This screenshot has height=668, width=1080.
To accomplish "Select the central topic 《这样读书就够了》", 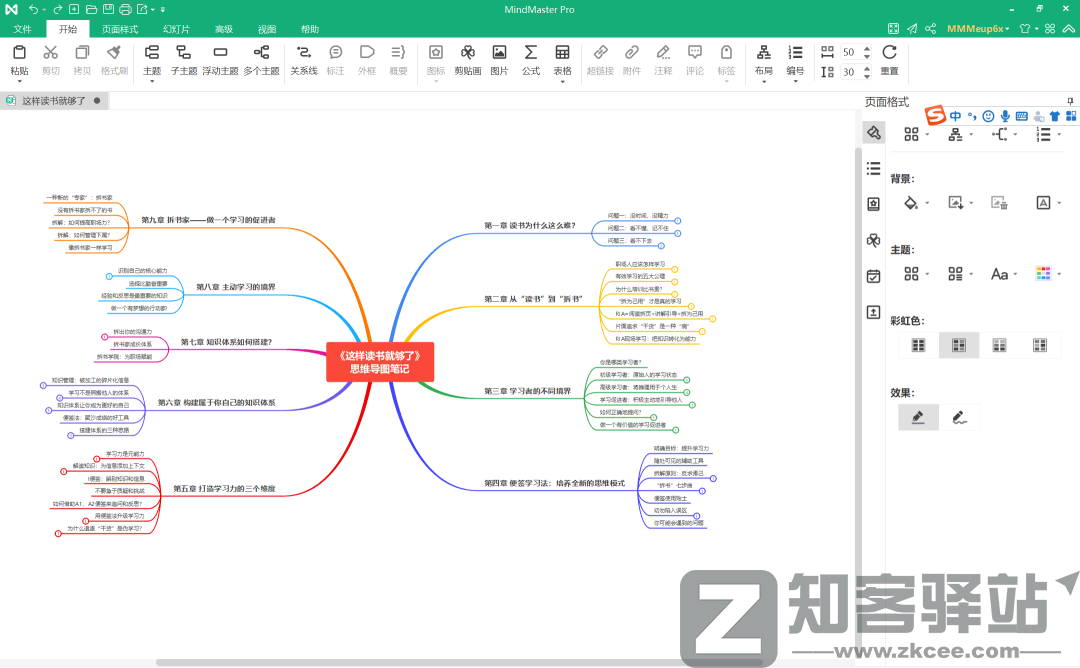I will (x=380, y=363).
